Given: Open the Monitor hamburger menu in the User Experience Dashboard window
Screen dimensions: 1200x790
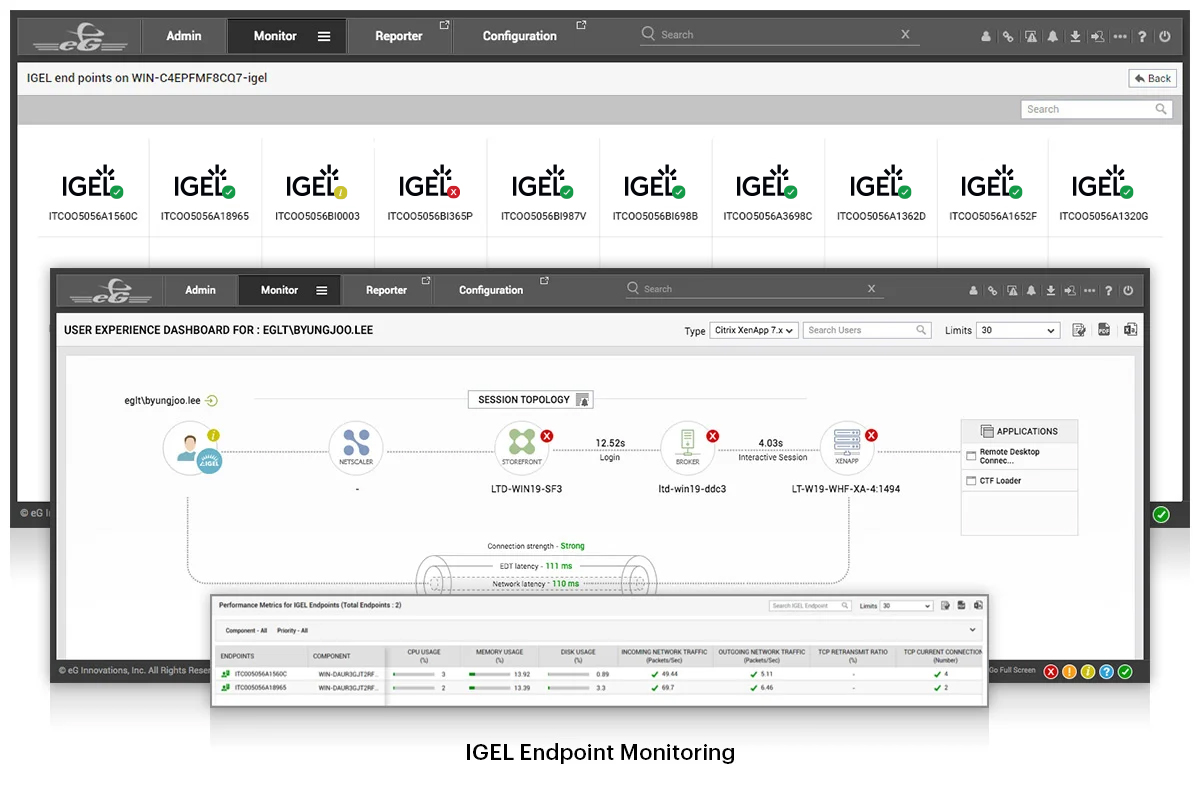Looking at the screenshot, I should (x=322, y=290).
